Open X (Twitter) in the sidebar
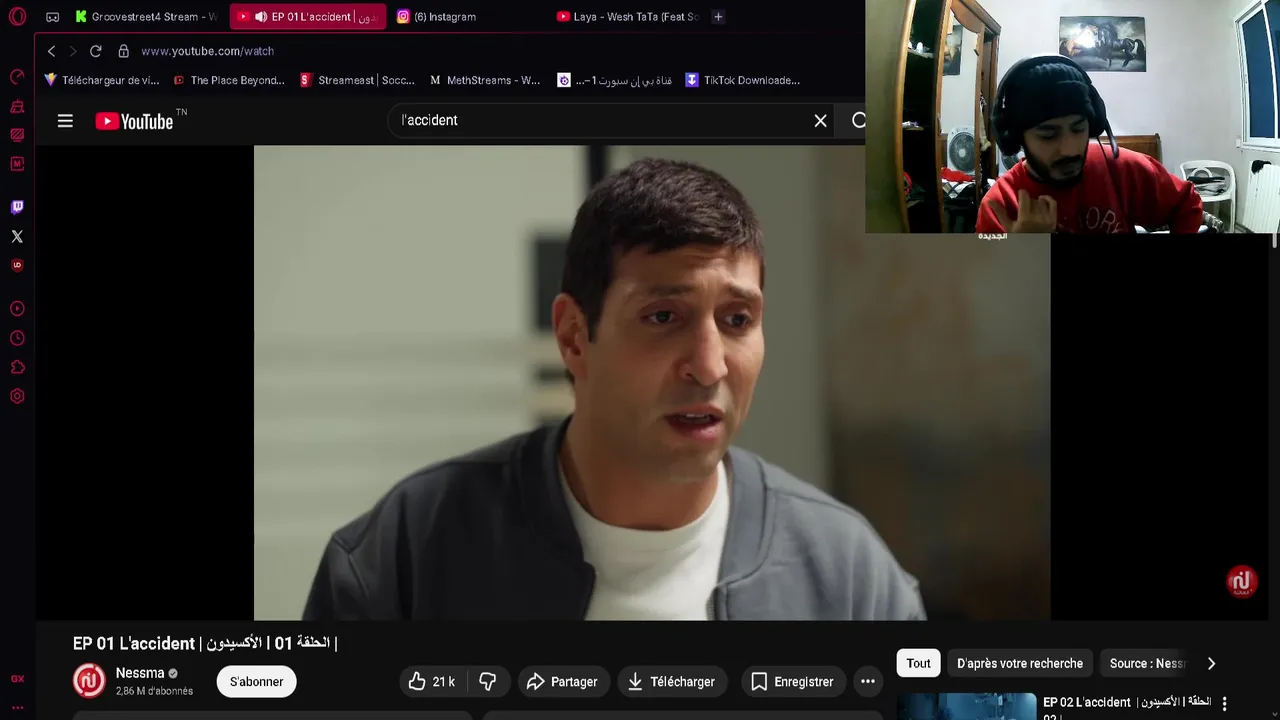Viewport: 1280px width, 720px height. (17, 236)
